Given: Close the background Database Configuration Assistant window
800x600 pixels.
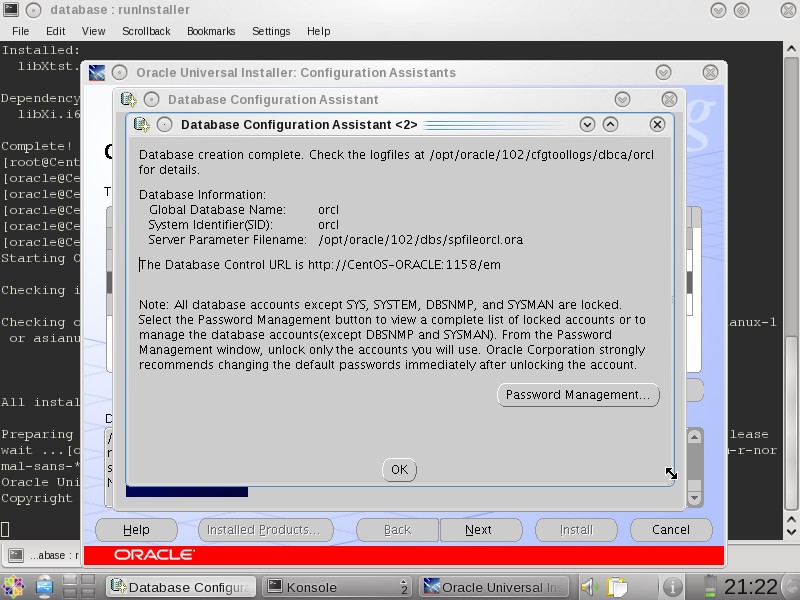Looking at the screenshot, I should tap(669, 99).
